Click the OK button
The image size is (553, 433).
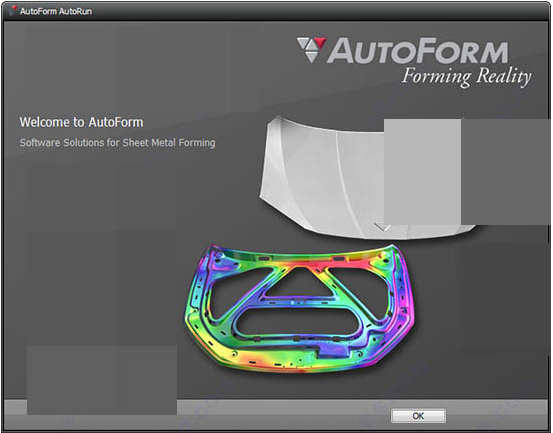coord(418,416)
